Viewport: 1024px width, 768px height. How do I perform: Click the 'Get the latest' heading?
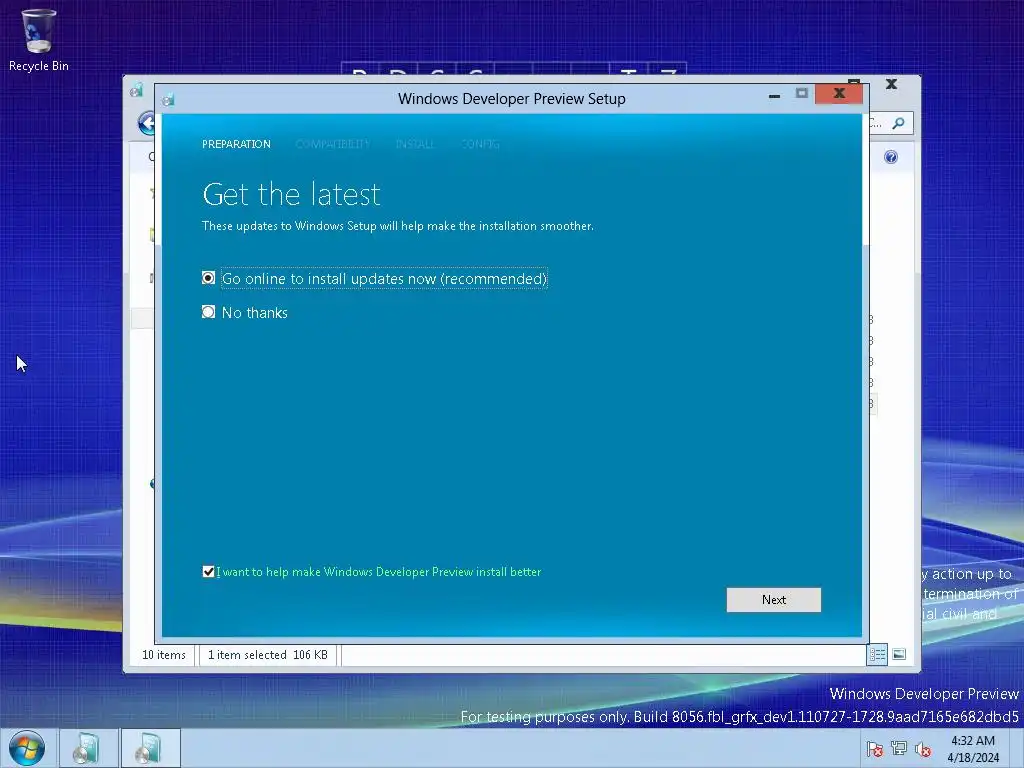pyautogui.click(x=291, y=194)
